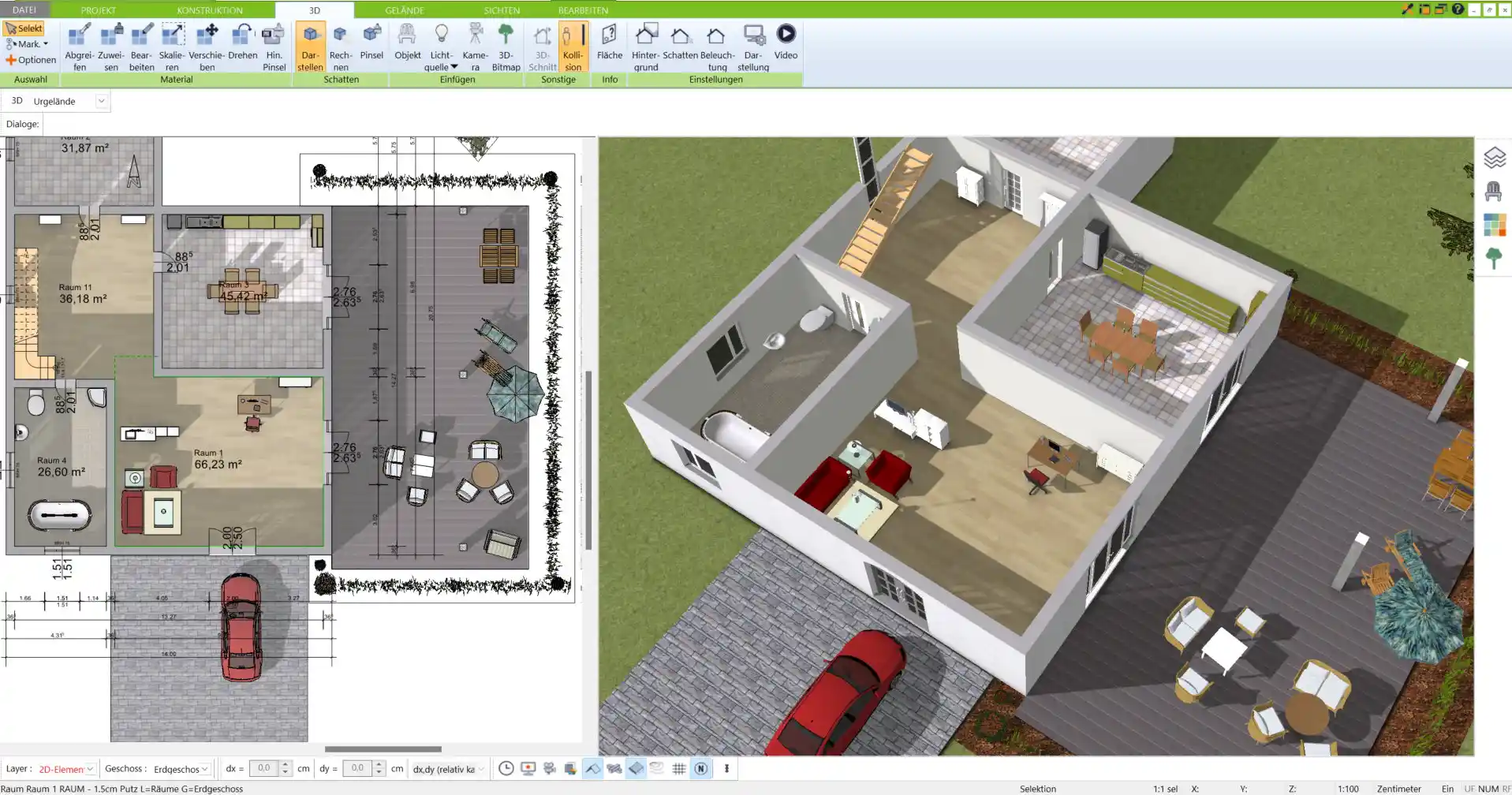
Task: Toggle Darstellen shadows display
Action: 310,47
